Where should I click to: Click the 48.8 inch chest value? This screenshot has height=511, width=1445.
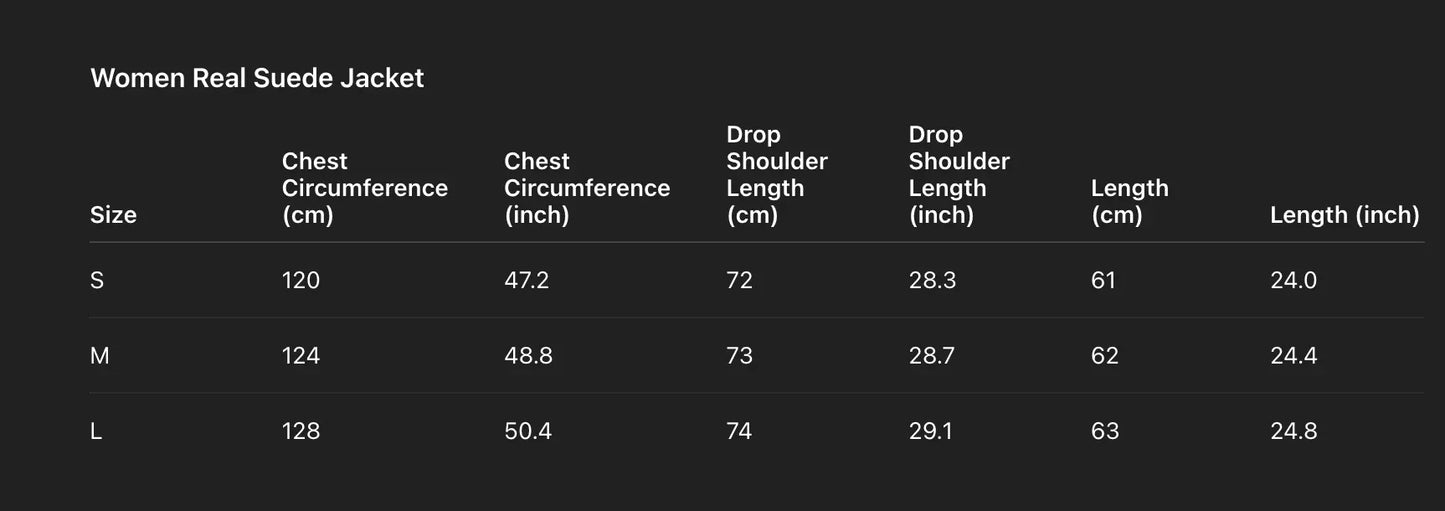(x=528, y=355)
